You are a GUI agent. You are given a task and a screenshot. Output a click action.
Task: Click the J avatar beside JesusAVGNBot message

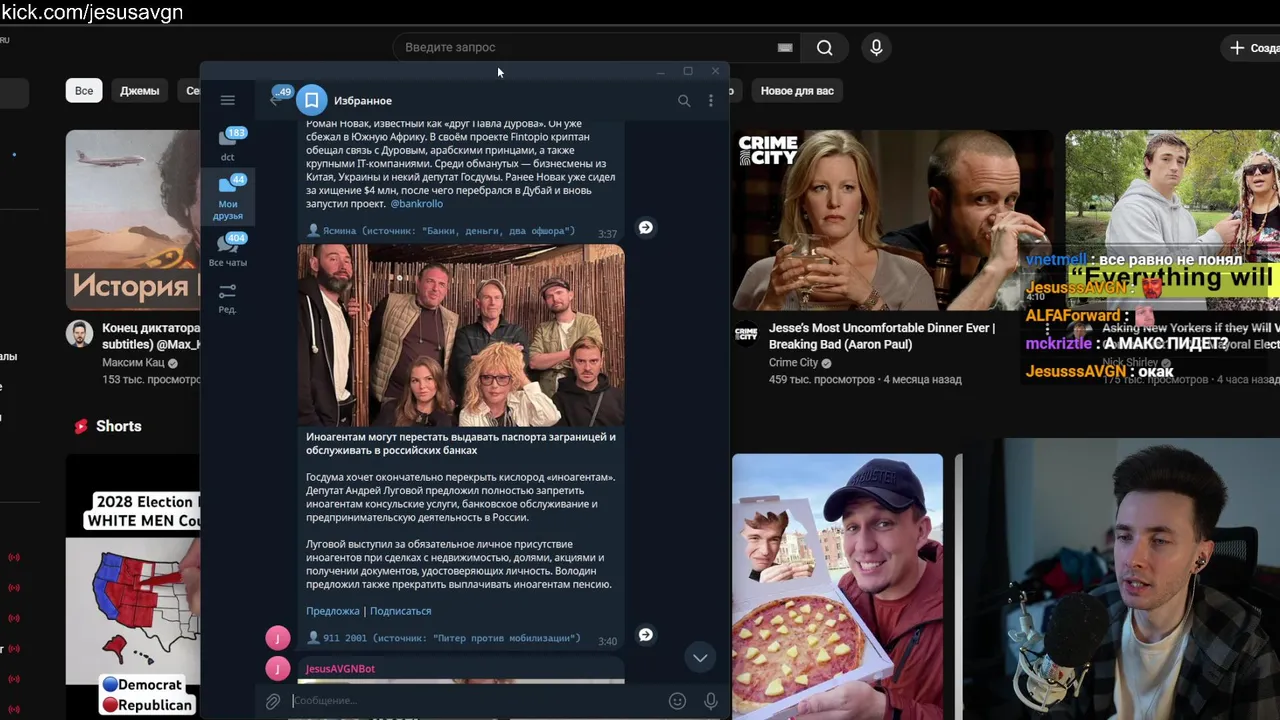278,669
